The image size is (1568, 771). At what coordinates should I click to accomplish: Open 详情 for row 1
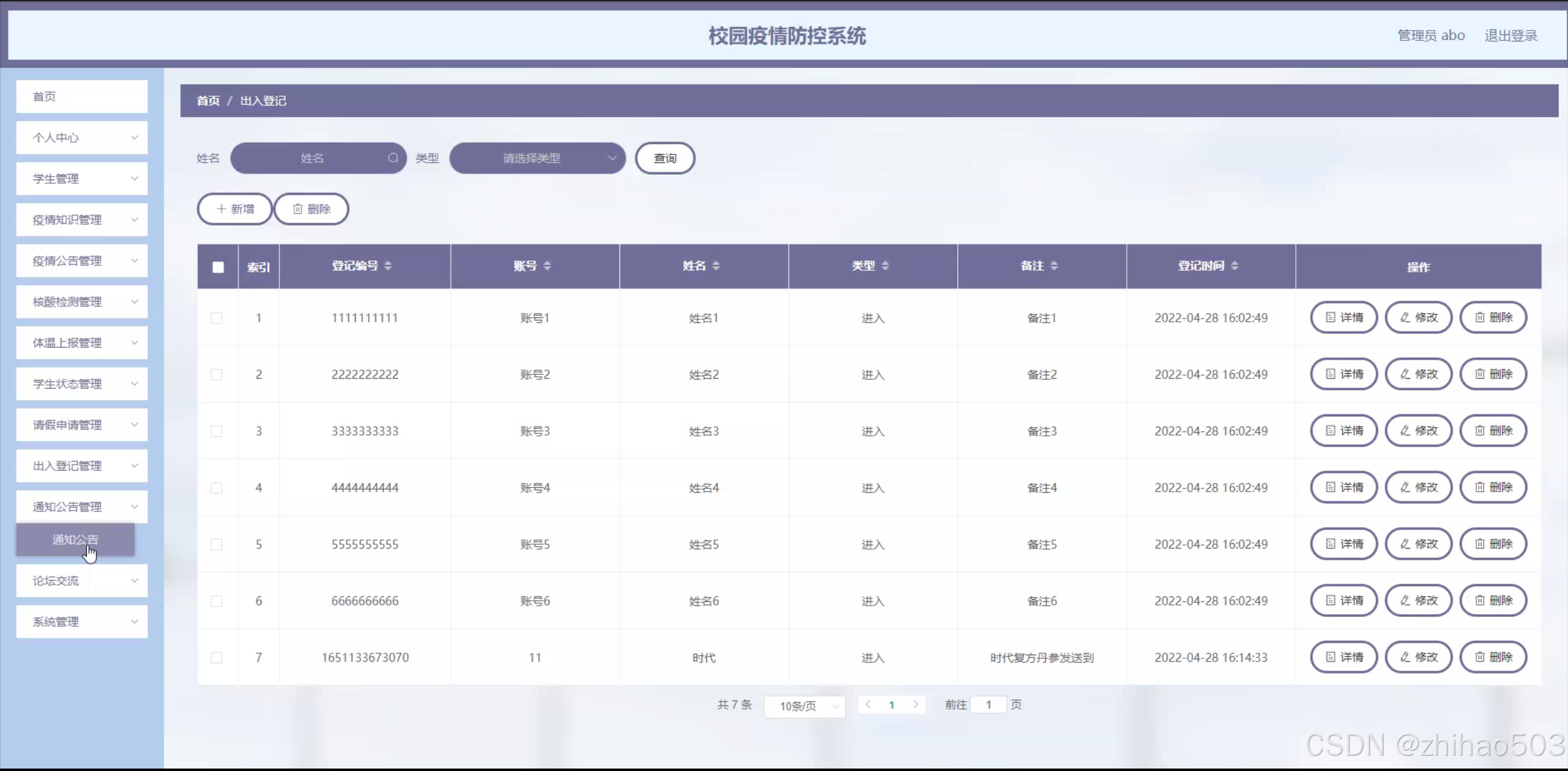pyautogui.click(x=1344, y=317)
